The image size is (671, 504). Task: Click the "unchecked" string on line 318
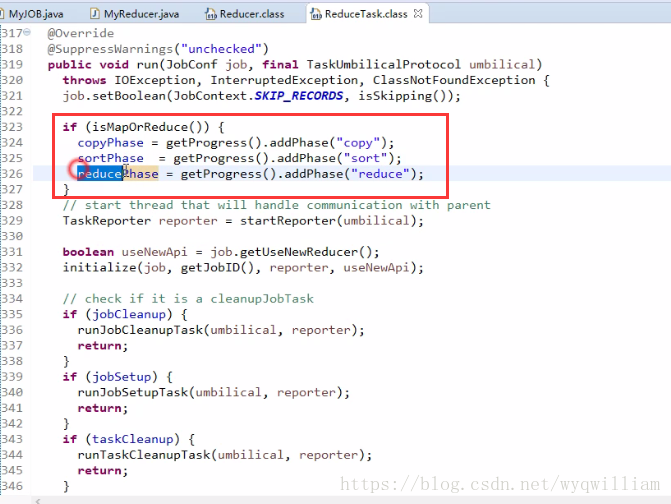221,49
